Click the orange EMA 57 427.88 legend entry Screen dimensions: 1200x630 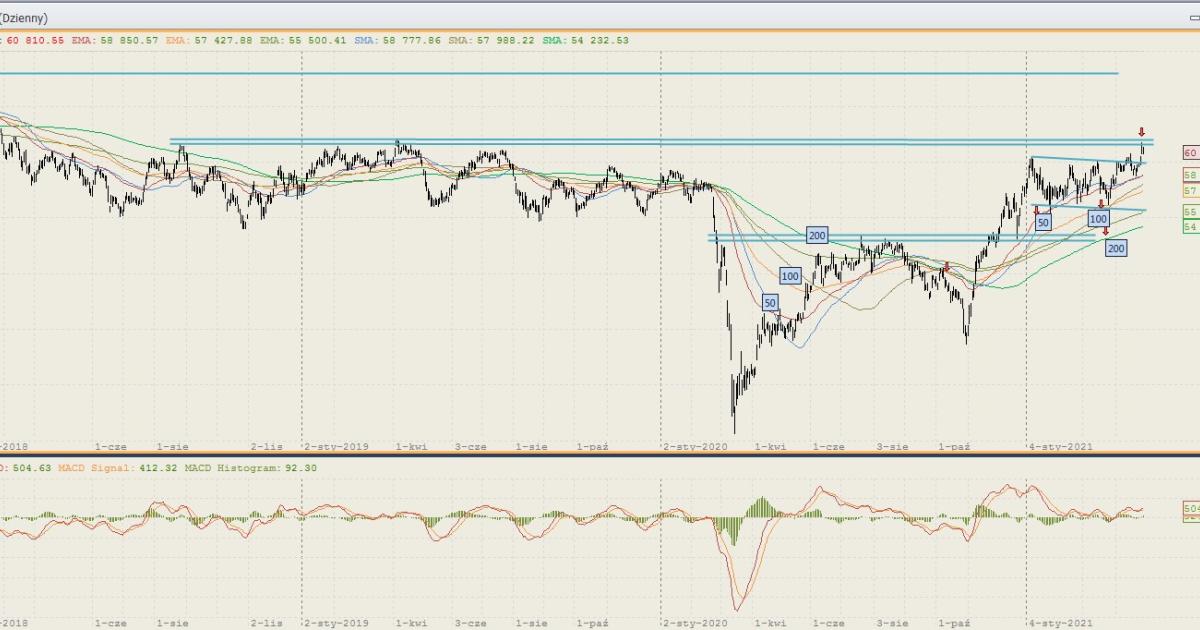[210, 40]
